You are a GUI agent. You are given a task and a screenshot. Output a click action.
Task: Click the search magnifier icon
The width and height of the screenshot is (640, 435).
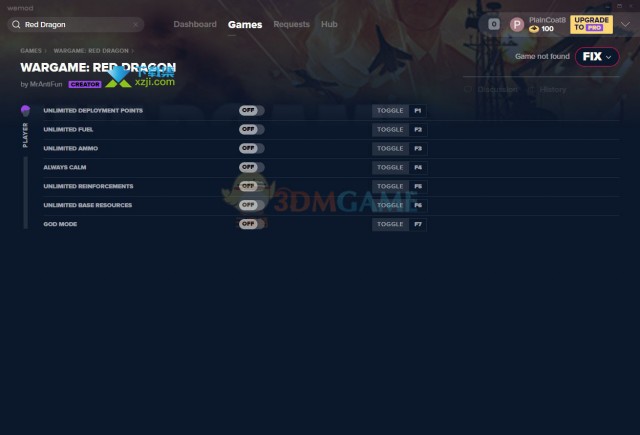click(16, 24)
